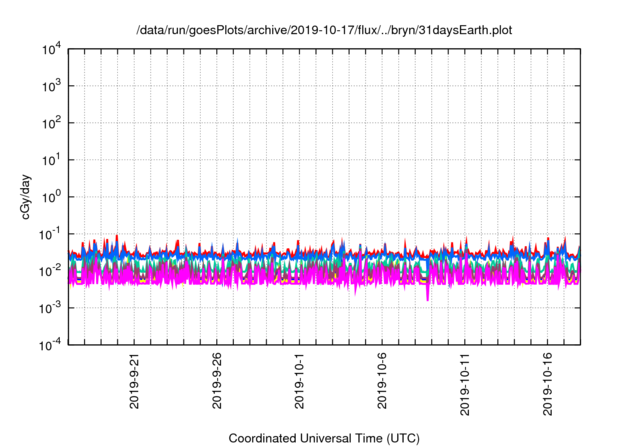Click the 10^1 y-axis tick label
Image resolution: width=640 pixels, height=448 pixels.
[x=50, y=160]
